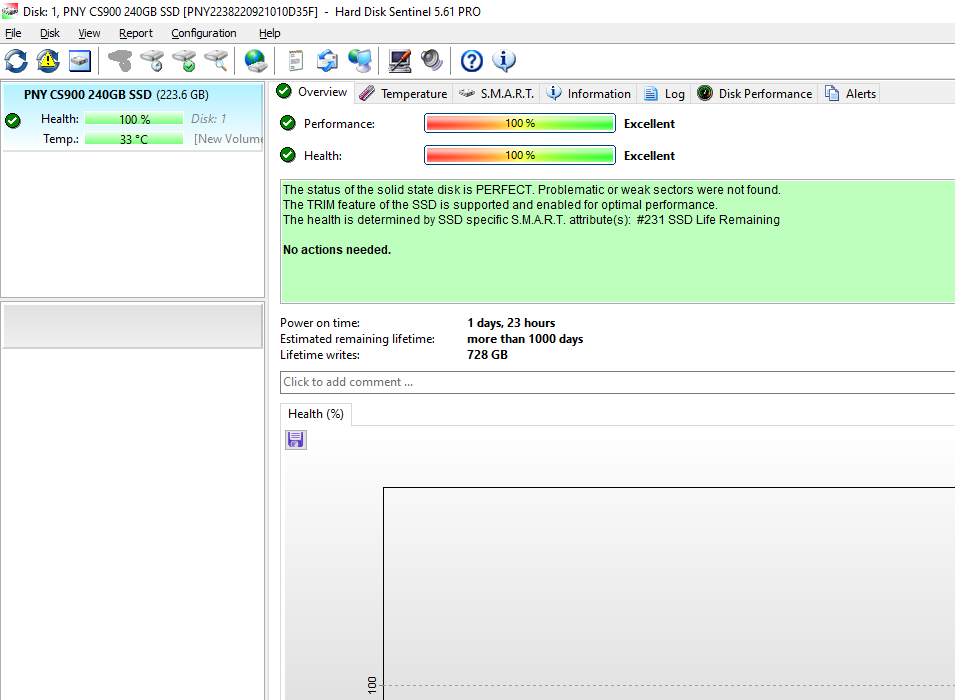Open the View menu
The height and width of the screenshot is (700, 955).
89,33
